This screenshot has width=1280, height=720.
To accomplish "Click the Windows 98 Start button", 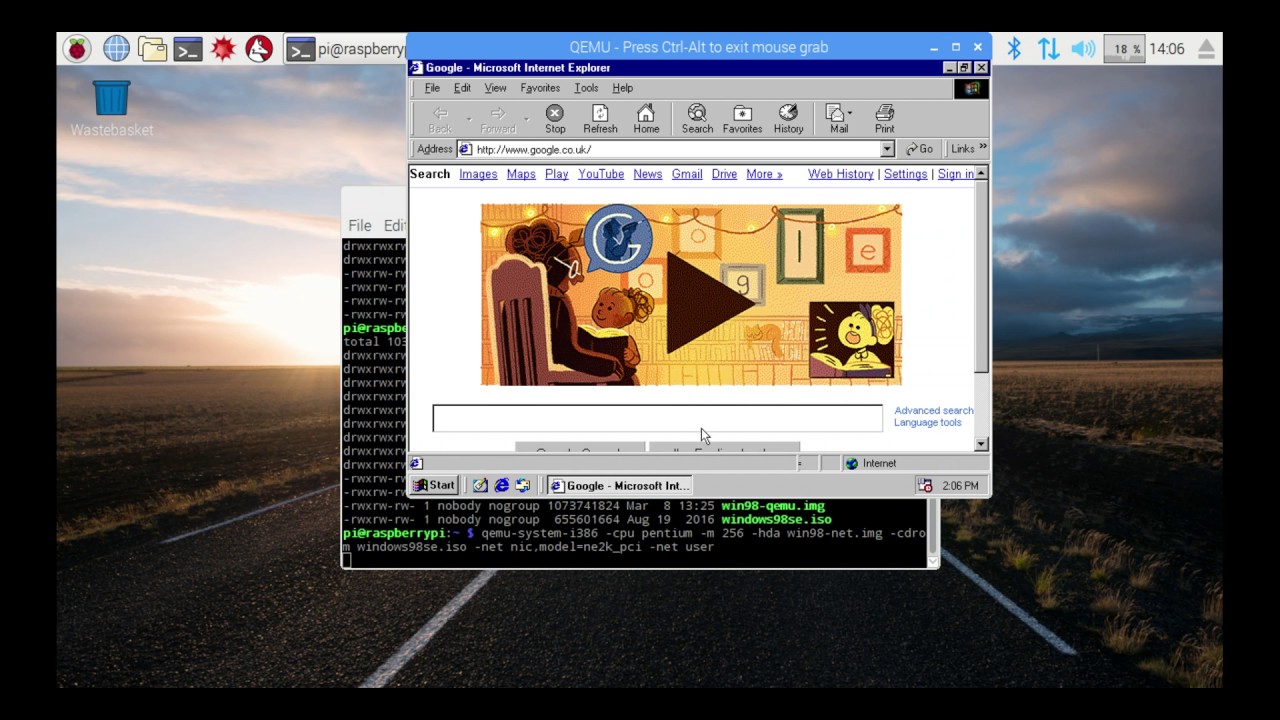I will [434, 485].
